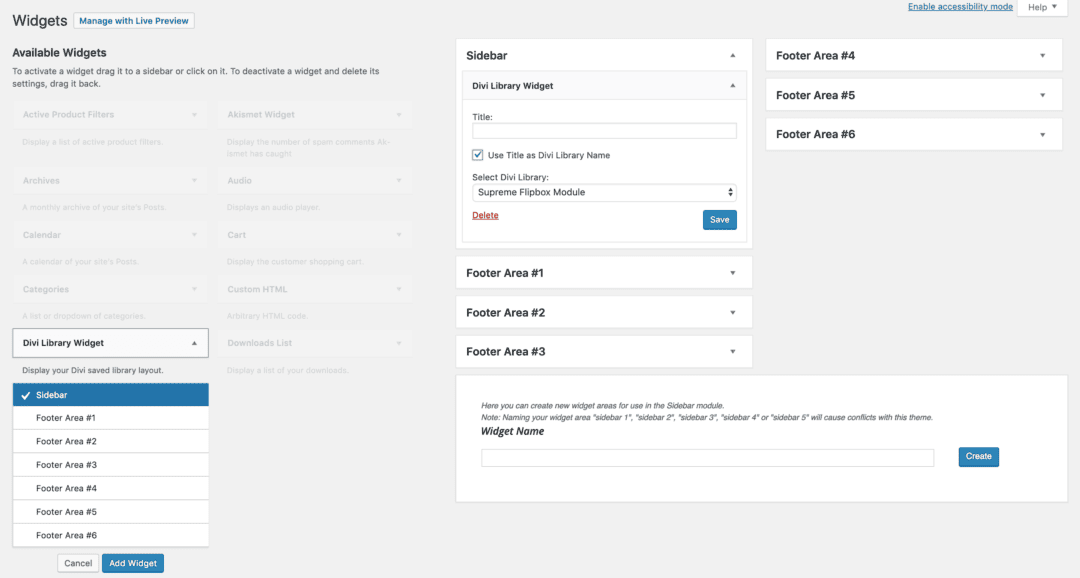Collapse Divi Library Widget in Sidebar
The height and width of the screenshot is (578, 1080).
[x=733, y=86]
